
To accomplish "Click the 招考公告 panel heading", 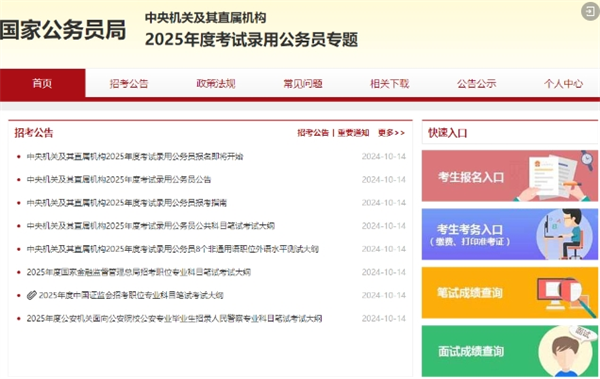I will (34, 133).
